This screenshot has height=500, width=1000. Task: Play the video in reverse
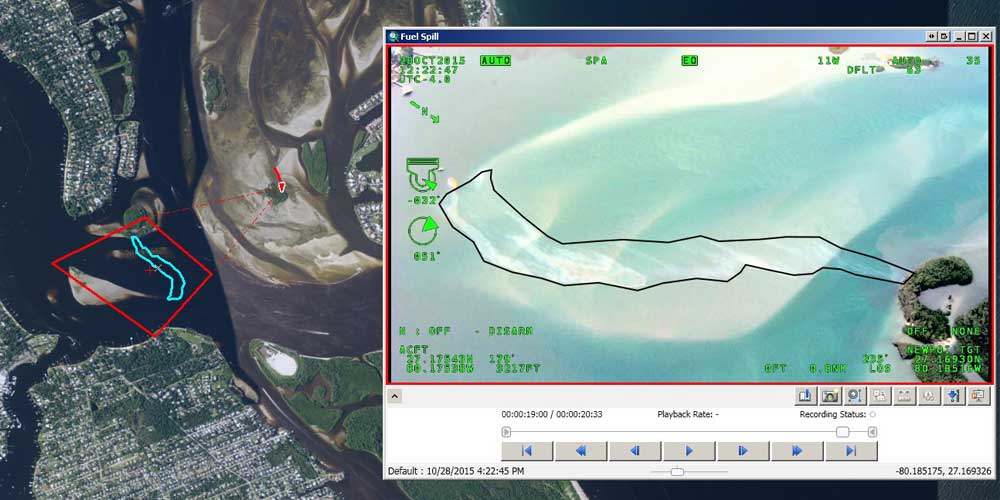point(635,451)
